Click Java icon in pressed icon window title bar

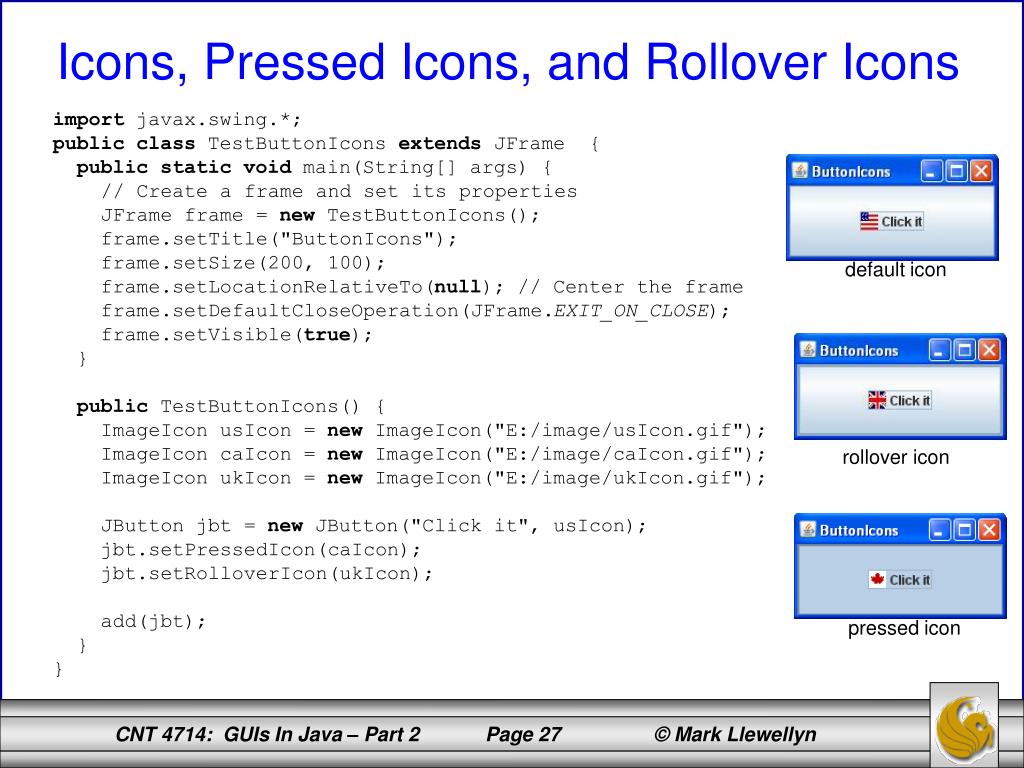pyautogui.click(x=808, y=530)
